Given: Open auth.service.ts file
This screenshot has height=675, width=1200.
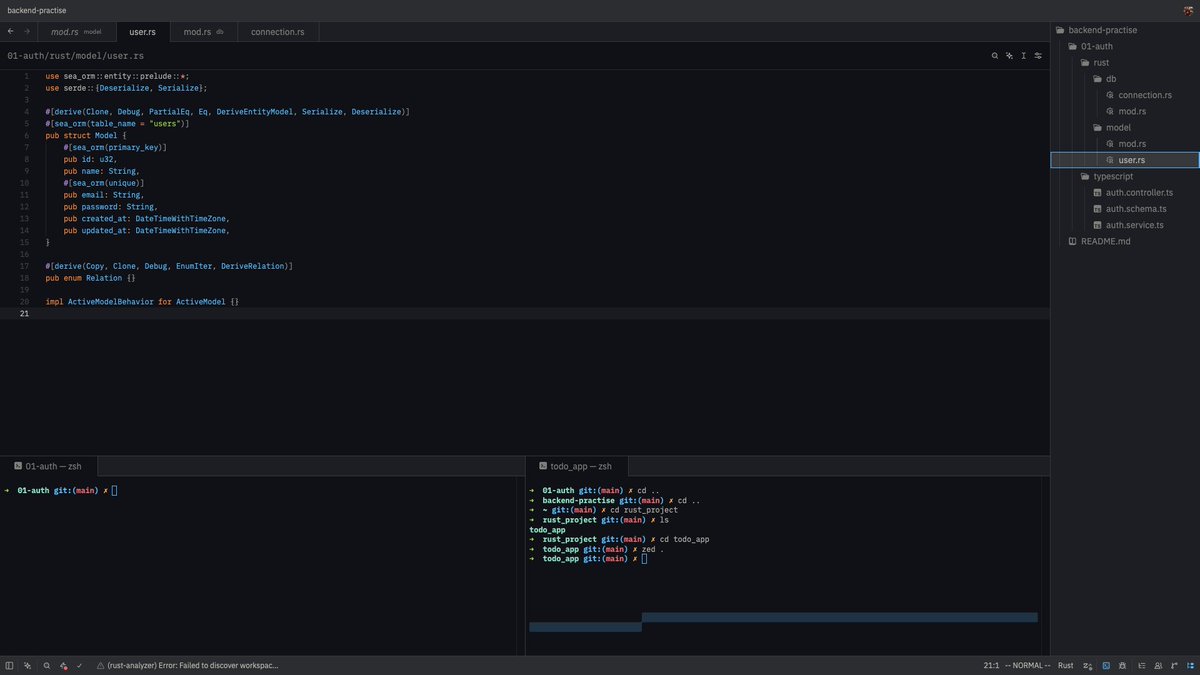Looking at the screenshot, I should tap(1125, 225).
